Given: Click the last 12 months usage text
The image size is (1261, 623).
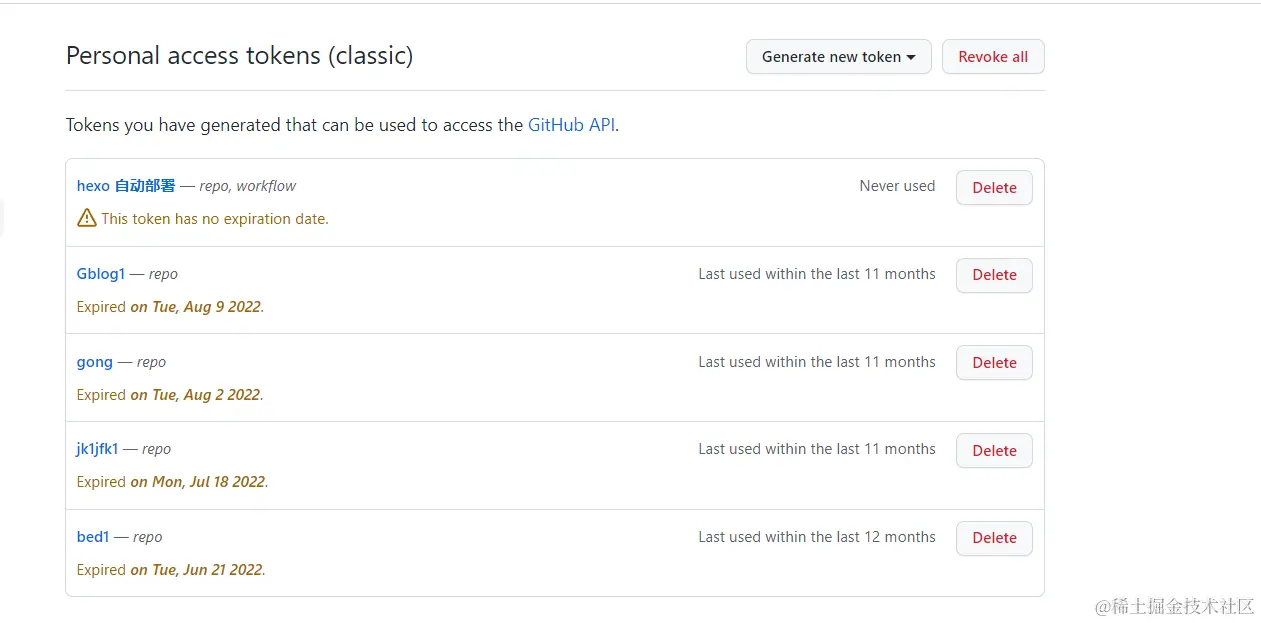Looking at the screenshot, I should (x=816, y=537).
